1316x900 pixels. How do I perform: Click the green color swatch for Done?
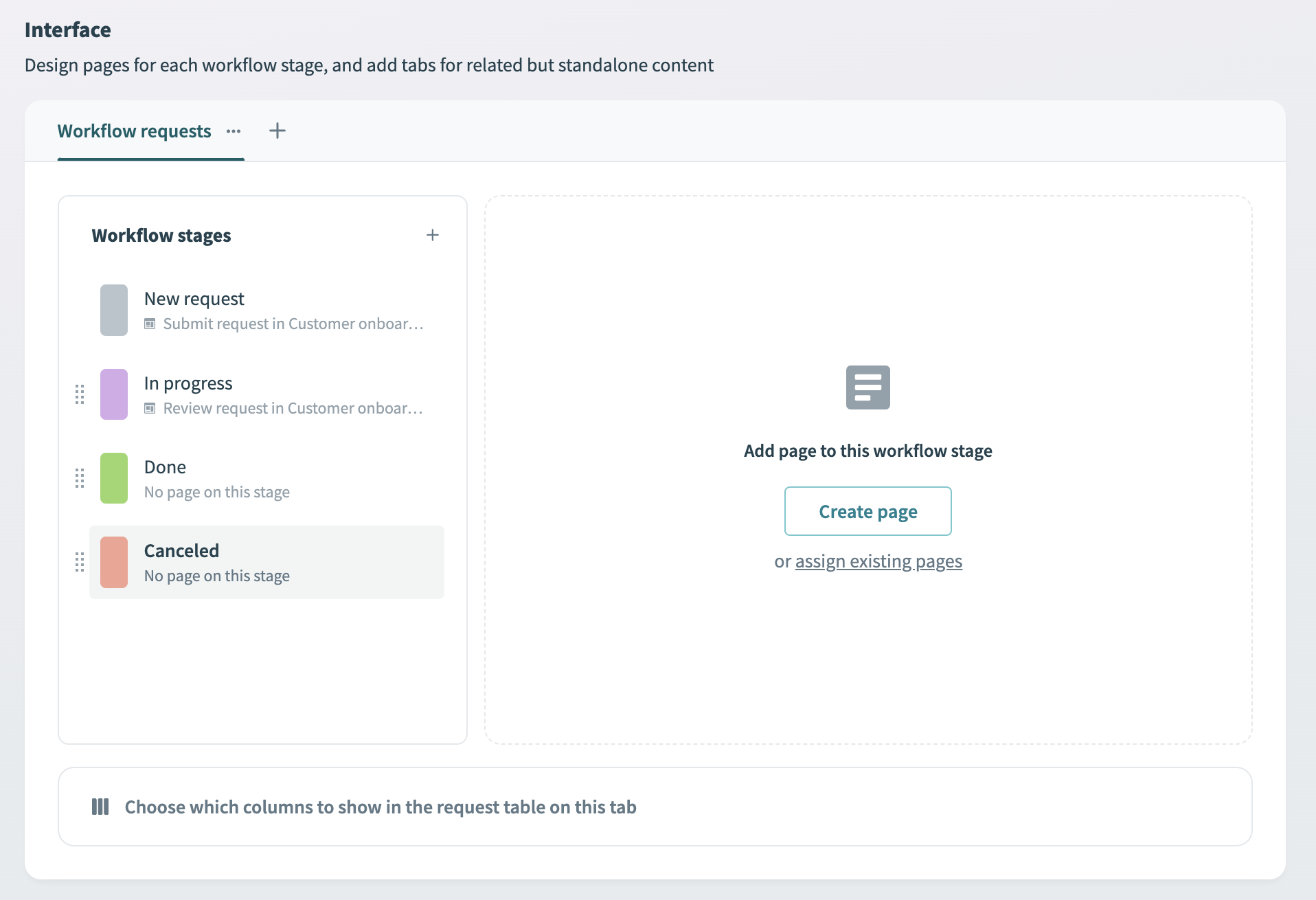114,478
